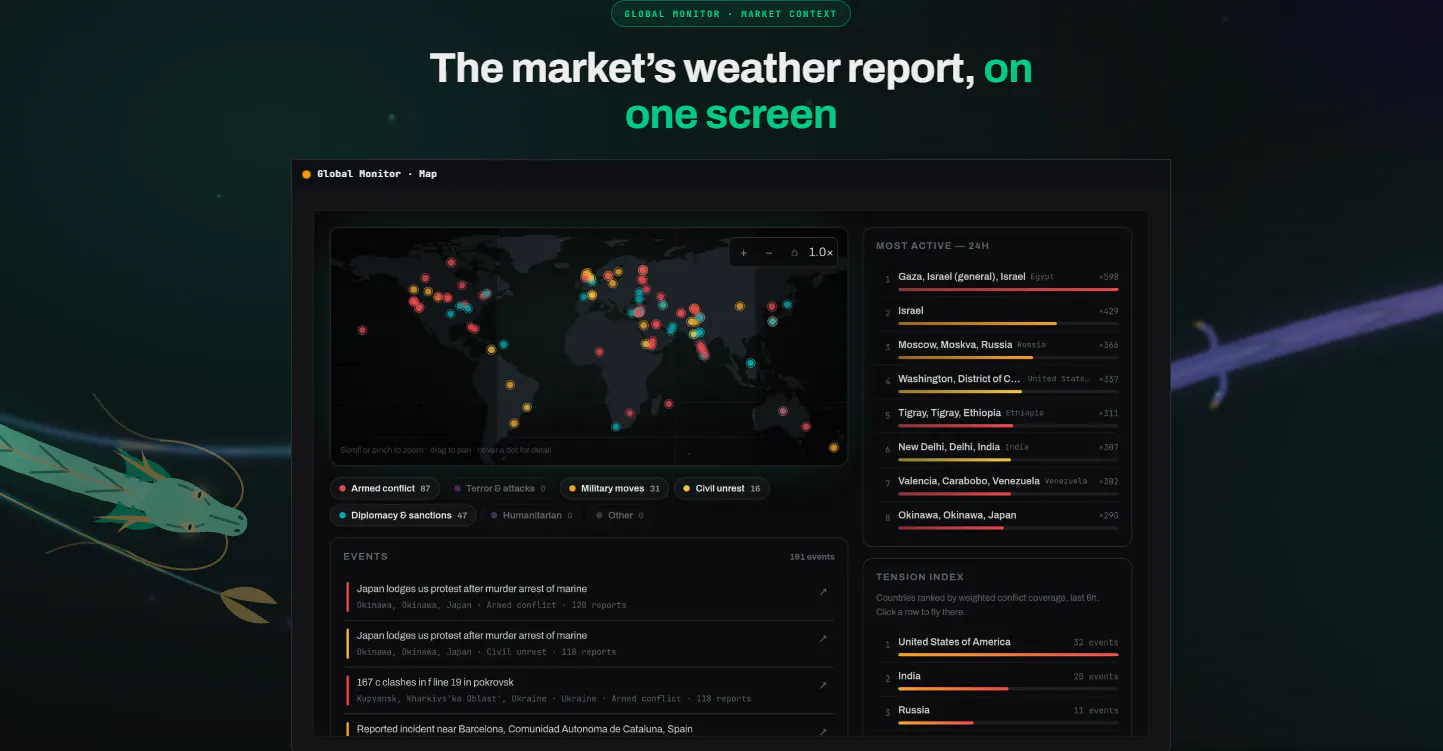This screenshot has width=1443, height=751.
Task: Select New Delhi, Delhi, India row
Action: [x=998, y=450]
